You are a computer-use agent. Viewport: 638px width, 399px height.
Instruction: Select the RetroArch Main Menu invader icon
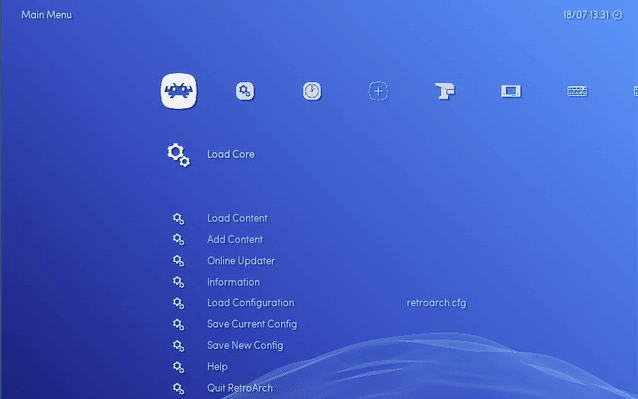point(179,91)
